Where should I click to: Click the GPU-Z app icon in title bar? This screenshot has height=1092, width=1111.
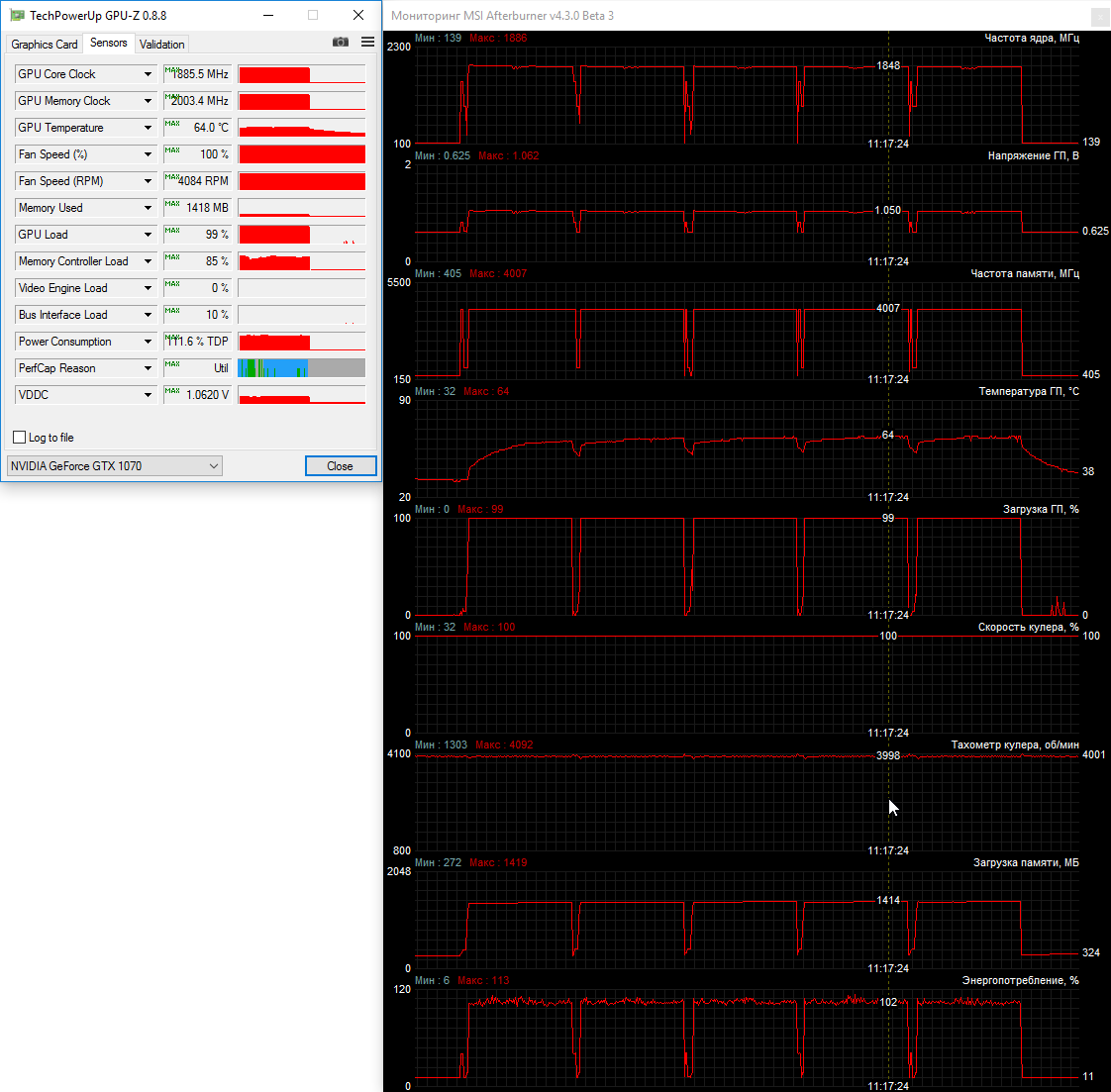[x=17, y=15]
